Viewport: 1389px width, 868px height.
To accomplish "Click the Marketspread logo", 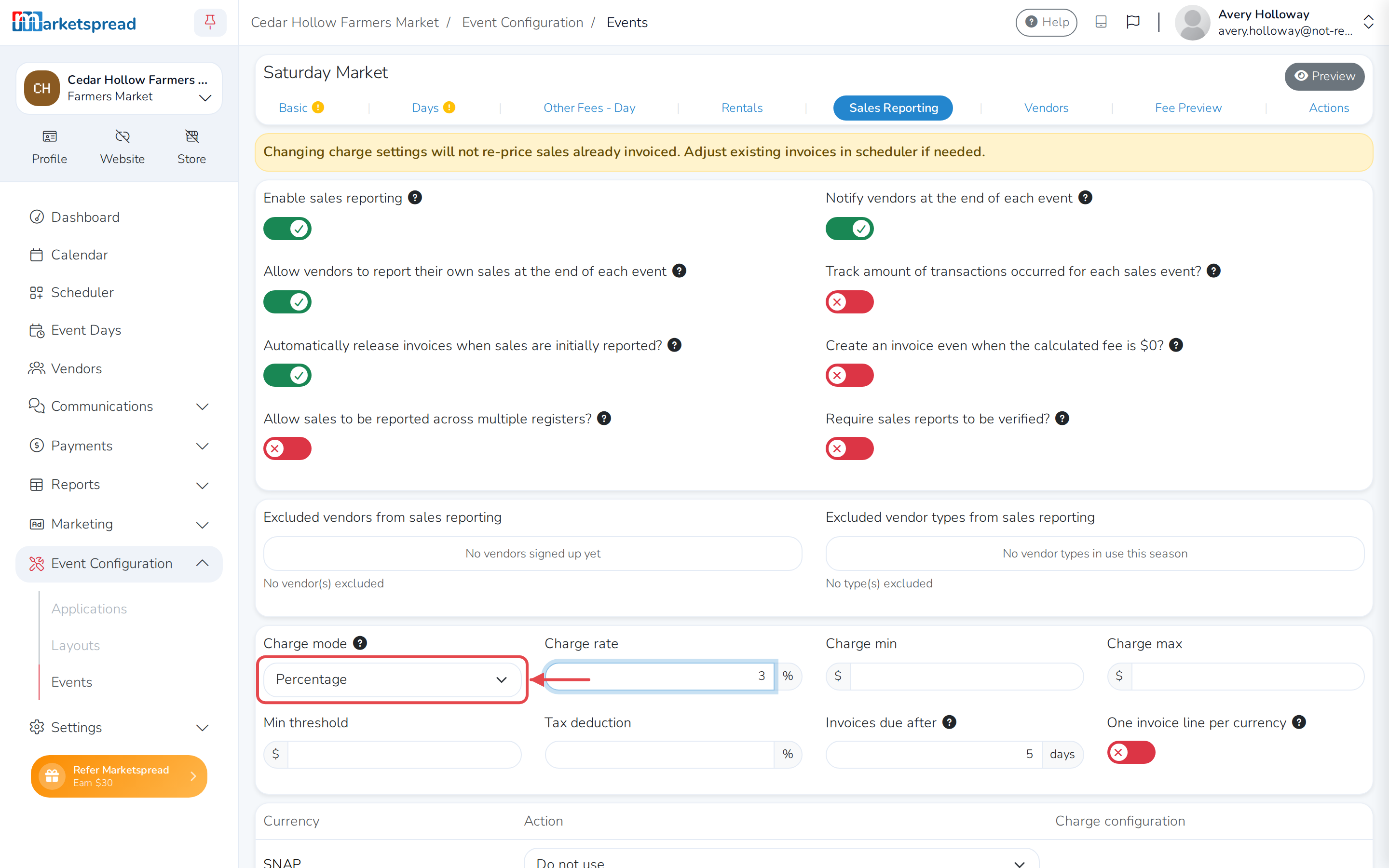I will pyautogui.click(x=74, y=22).
